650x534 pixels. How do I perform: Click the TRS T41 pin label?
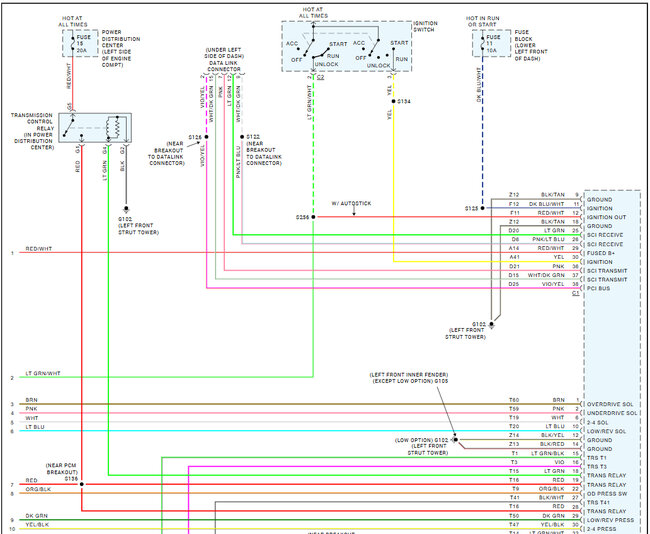(x=598, y=502)
